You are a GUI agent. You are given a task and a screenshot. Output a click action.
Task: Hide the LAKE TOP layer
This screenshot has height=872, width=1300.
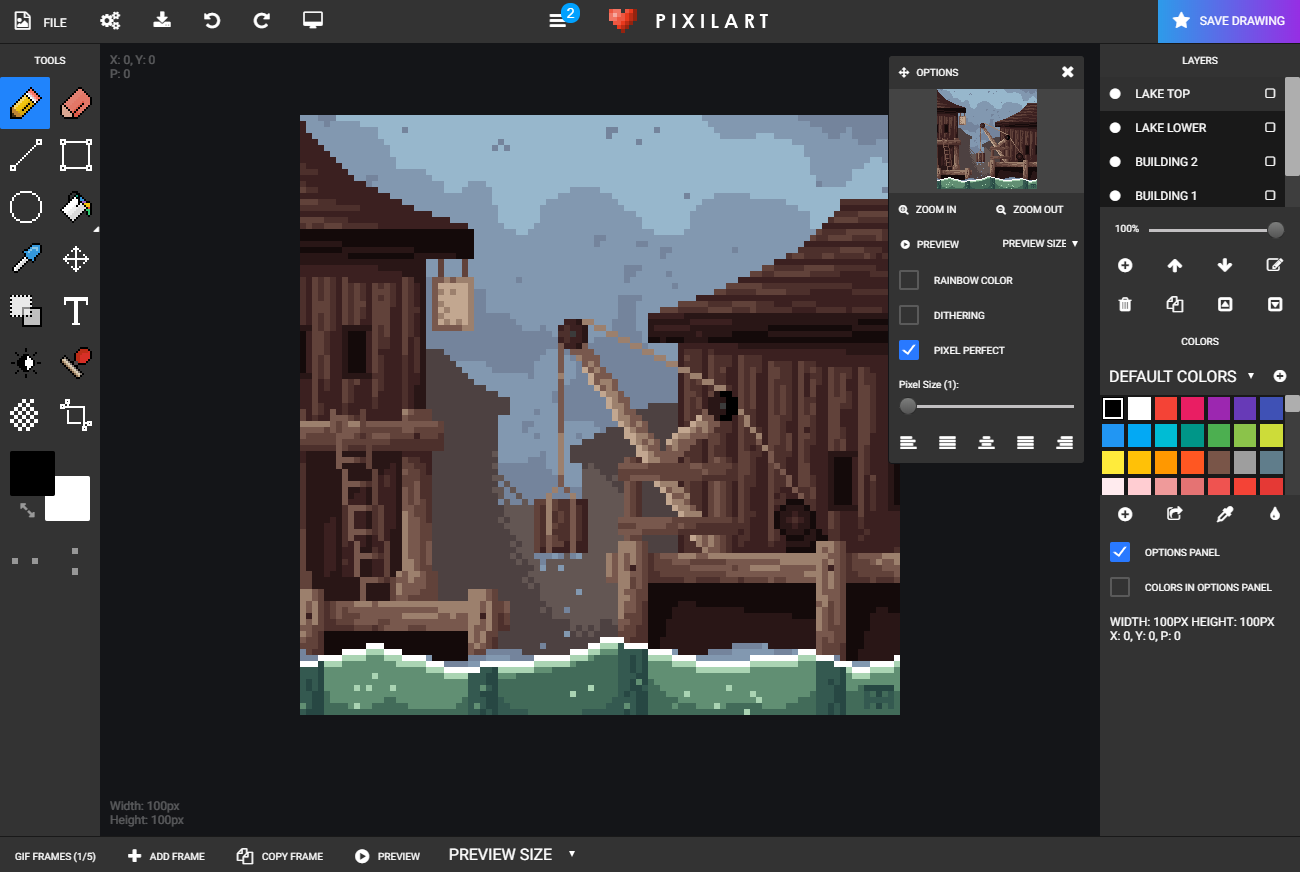[1114, 93]
